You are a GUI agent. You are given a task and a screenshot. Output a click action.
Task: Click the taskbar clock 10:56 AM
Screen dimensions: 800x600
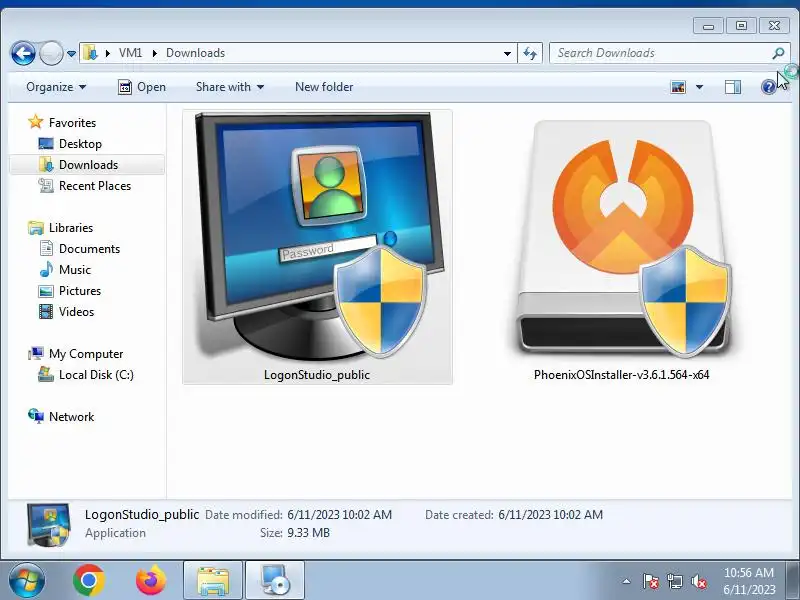749,573
